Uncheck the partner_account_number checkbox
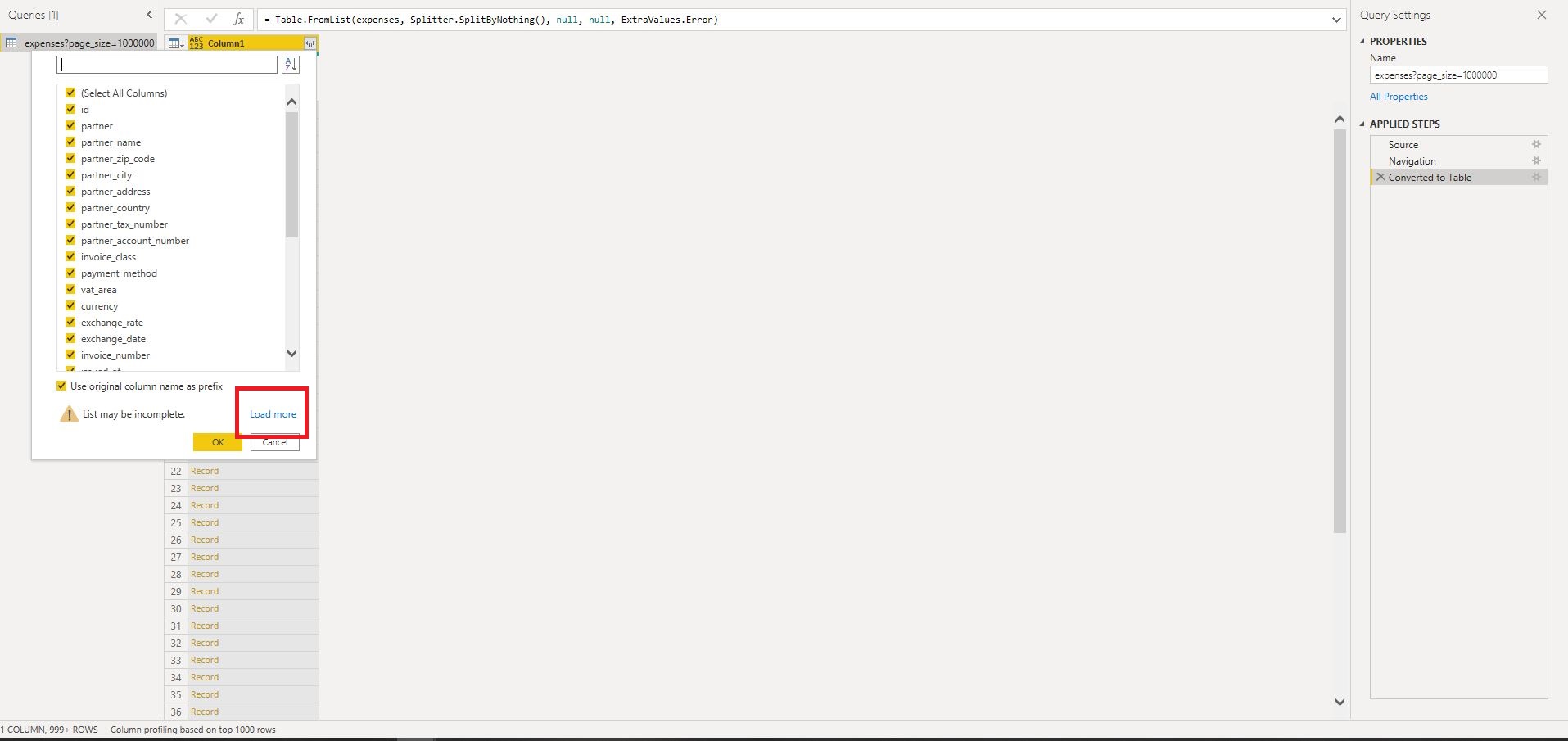The width and height of the screenshot is (1568, 741). [x=70, y=240]
